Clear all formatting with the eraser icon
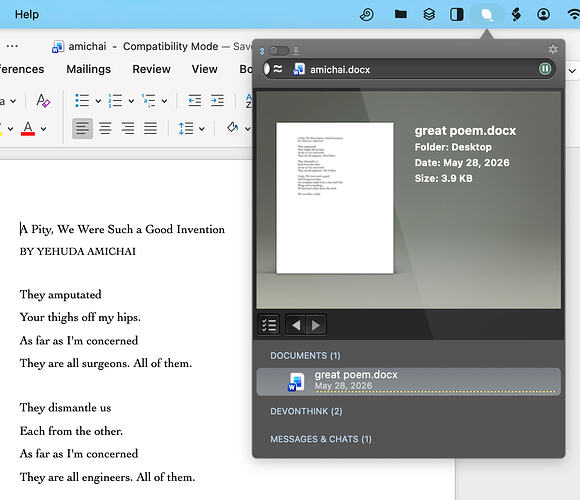 point(43,101)
